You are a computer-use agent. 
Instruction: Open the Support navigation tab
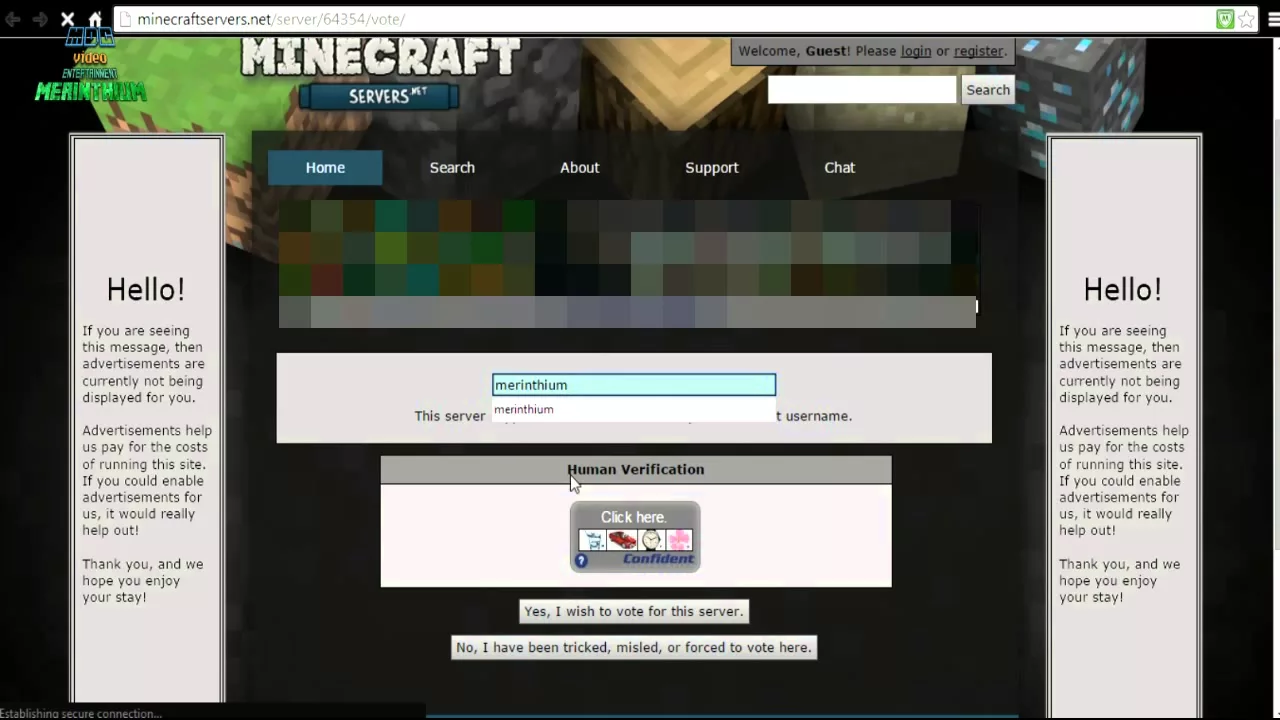click(x=712, y=167)
